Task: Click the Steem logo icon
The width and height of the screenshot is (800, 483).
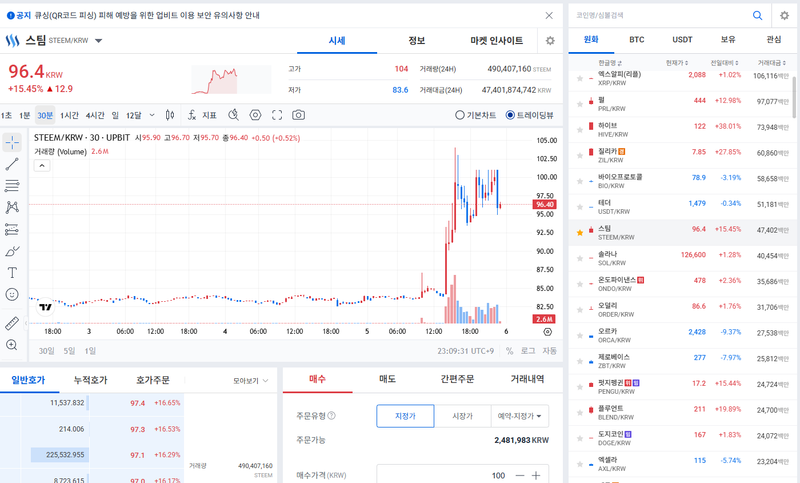Action: [x=12, y=40]
